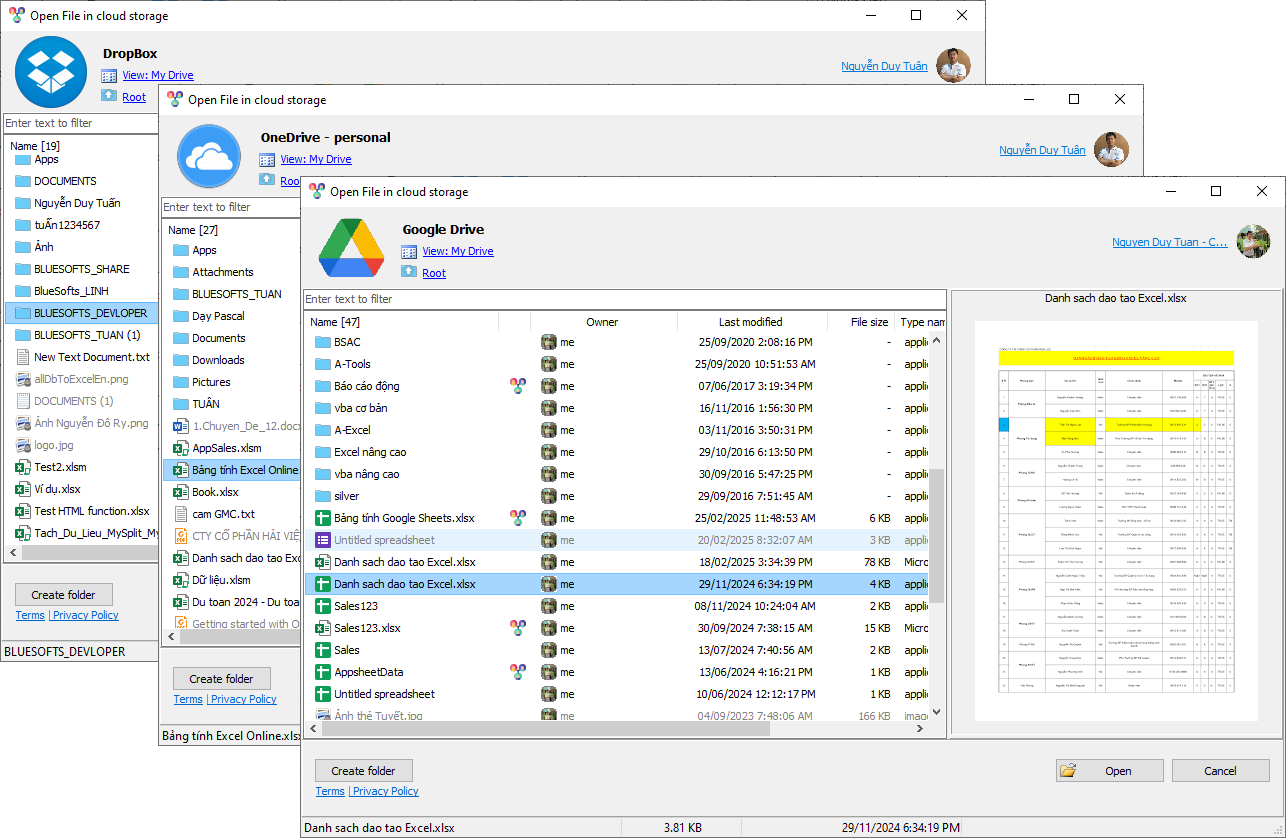Click Nguyễn Duy Tuân account link in OneDrive window
The width and height of the screenshot is (1286, 838).
click(x=1042, y=150)
